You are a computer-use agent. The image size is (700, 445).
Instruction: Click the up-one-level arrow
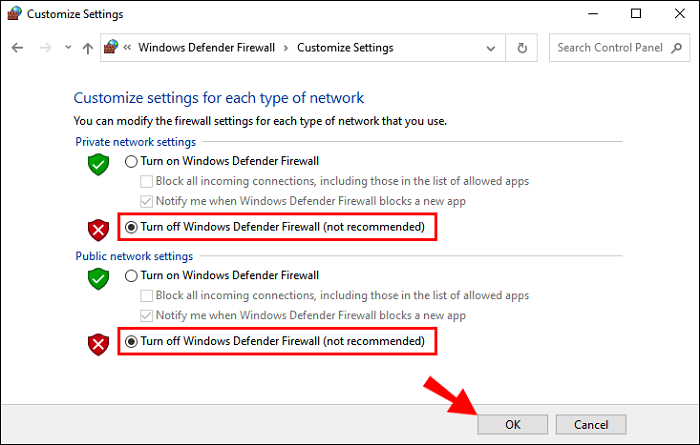pos(87,48)
